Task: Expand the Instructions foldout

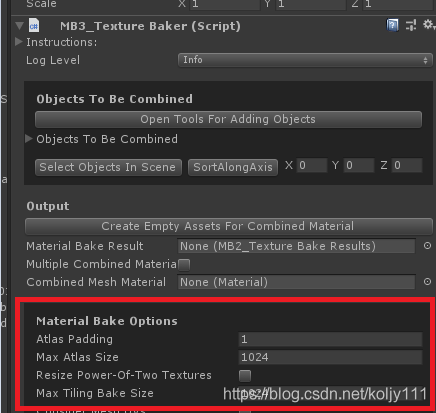Action: pos(19,42)
